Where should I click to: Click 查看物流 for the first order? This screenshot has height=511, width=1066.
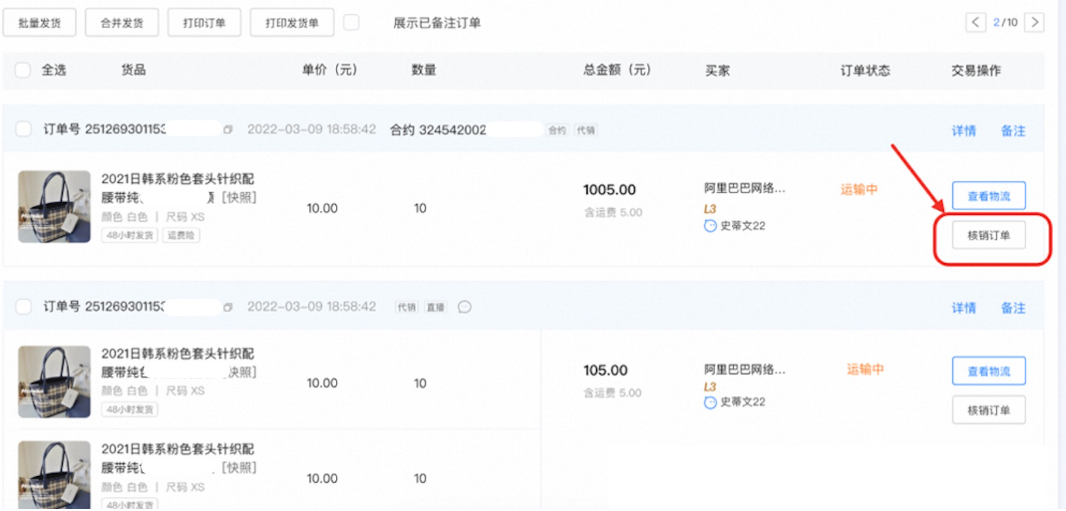tap(988, 195)
